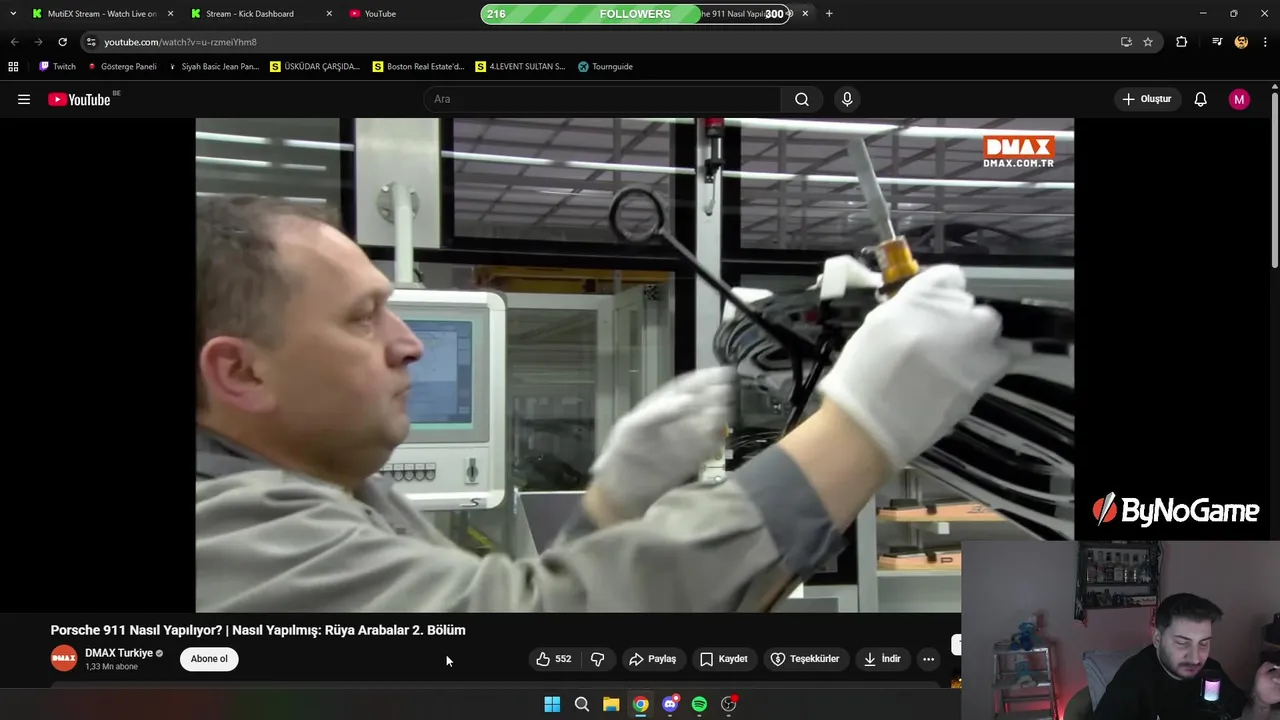This screenshot has width=1280, height=720.
Task: Switch to Chrome taskbar icon
Action: point(641,704)
